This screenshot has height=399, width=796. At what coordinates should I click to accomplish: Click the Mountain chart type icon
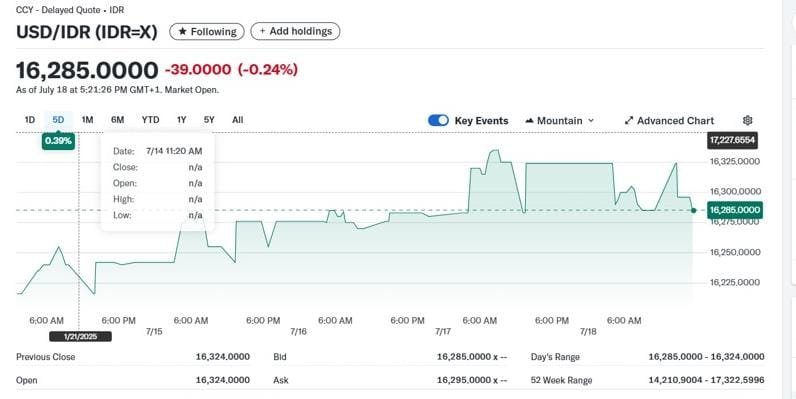pos(529,121)
